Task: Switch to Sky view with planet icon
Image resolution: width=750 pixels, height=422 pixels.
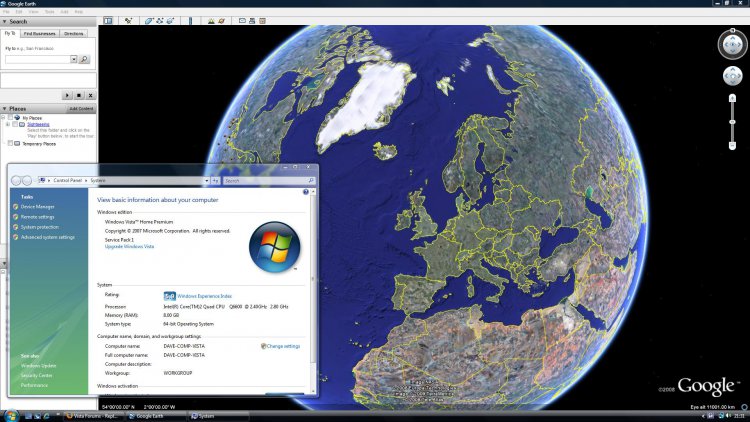Action: 221,21
